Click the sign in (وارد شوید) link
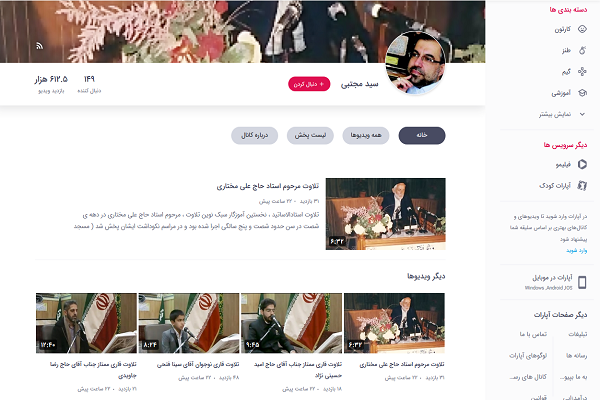Image resolution: width=600 pixels, height=400 pixels. (576, 251)
